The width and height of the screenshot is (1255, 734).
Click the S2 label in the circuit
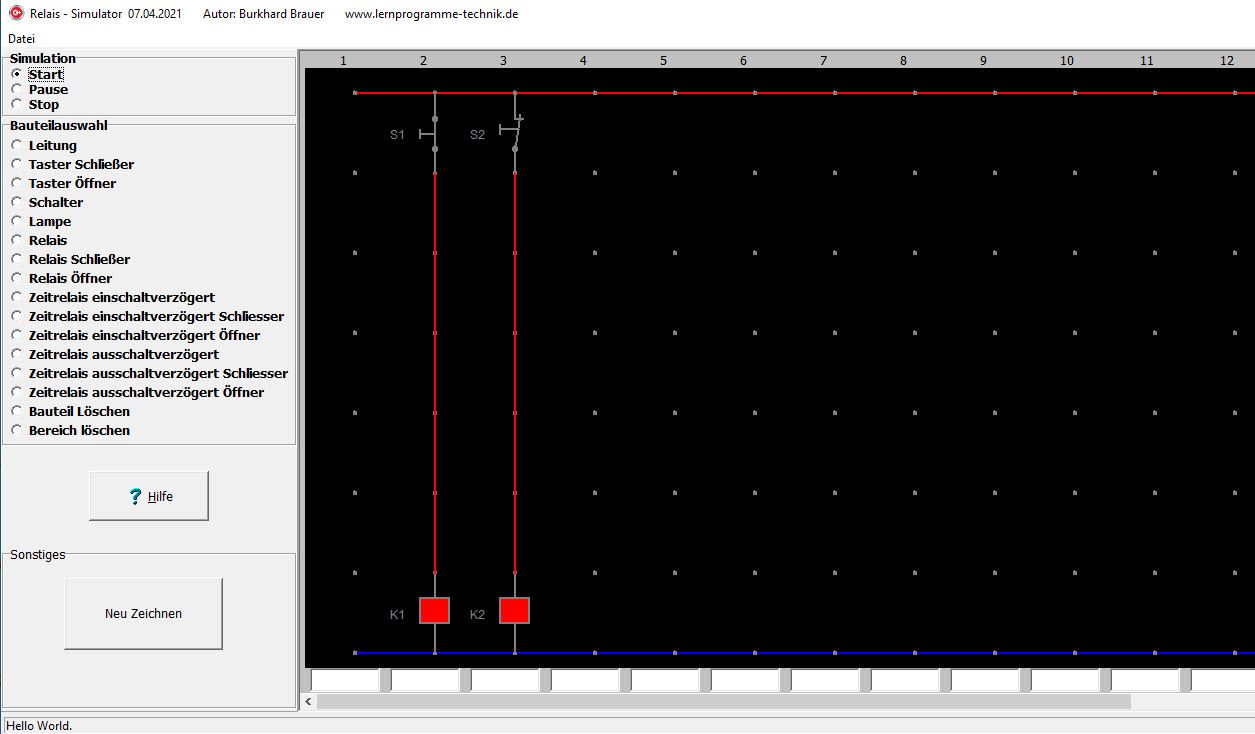point(477,134)
